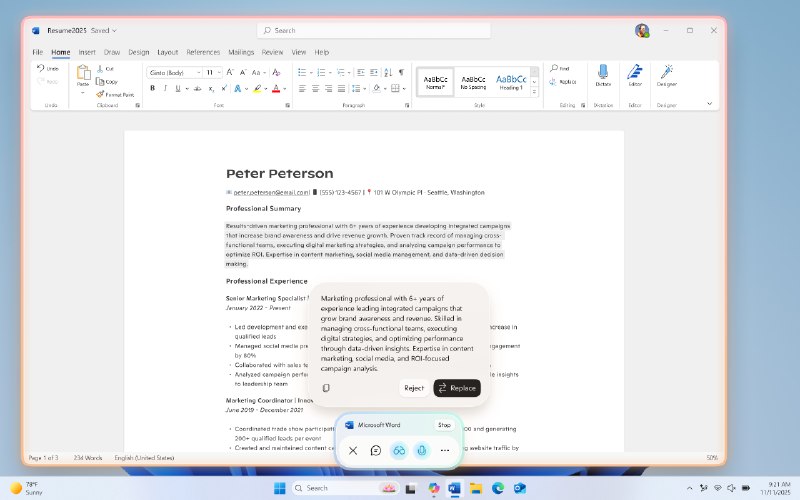Open the File menu
Viewport: 800px width, 500px height.
[38, 52]
